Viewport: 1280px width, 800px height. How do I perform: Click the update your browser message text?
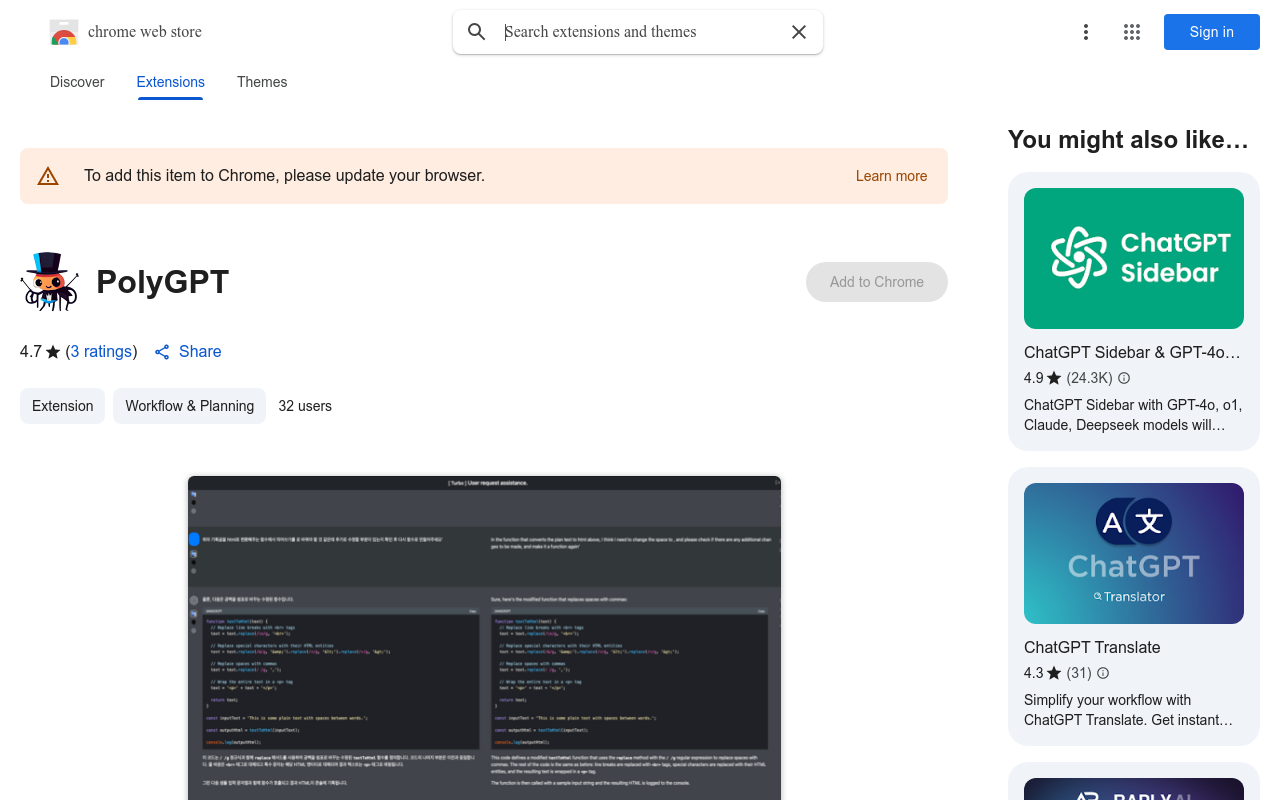(x=284, y=176)
